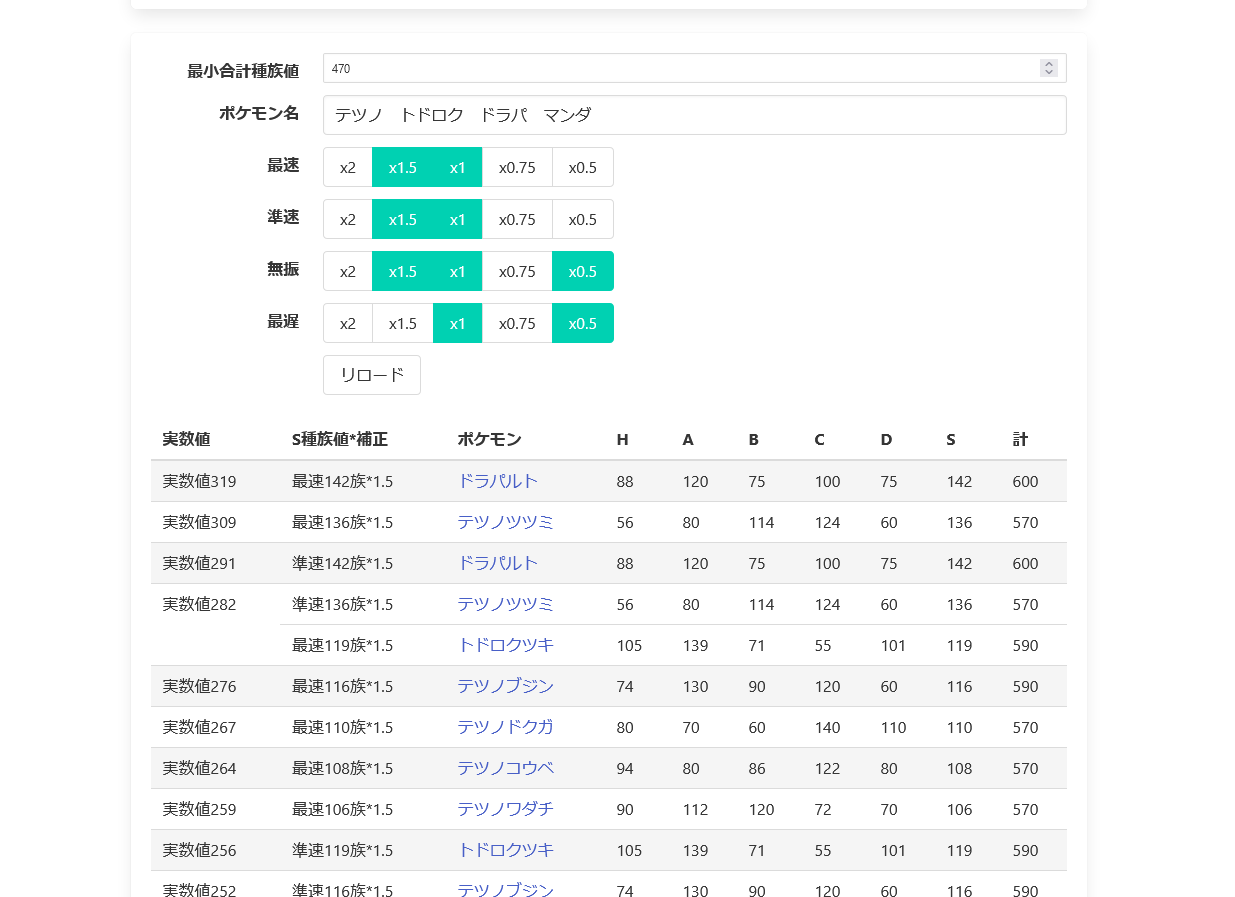Open ドラパルト link in 実数値291 row
Screen dimensions: 1235x897
click(498, 563)
